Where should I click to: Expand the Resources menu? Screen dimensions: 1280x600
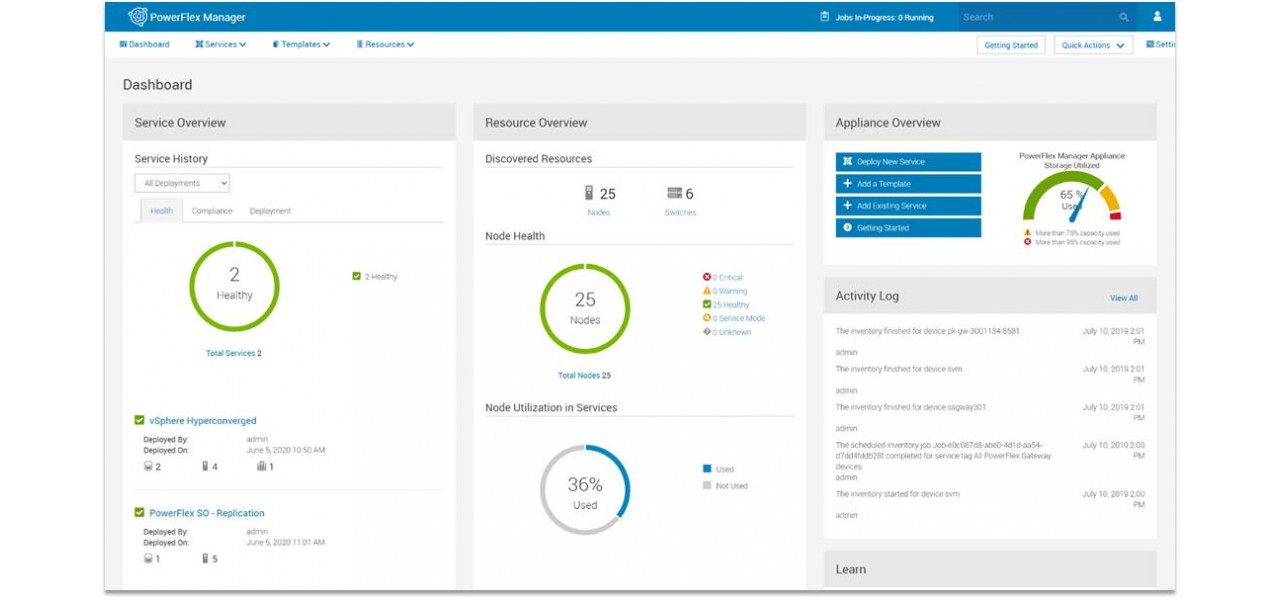pos(385,45)
